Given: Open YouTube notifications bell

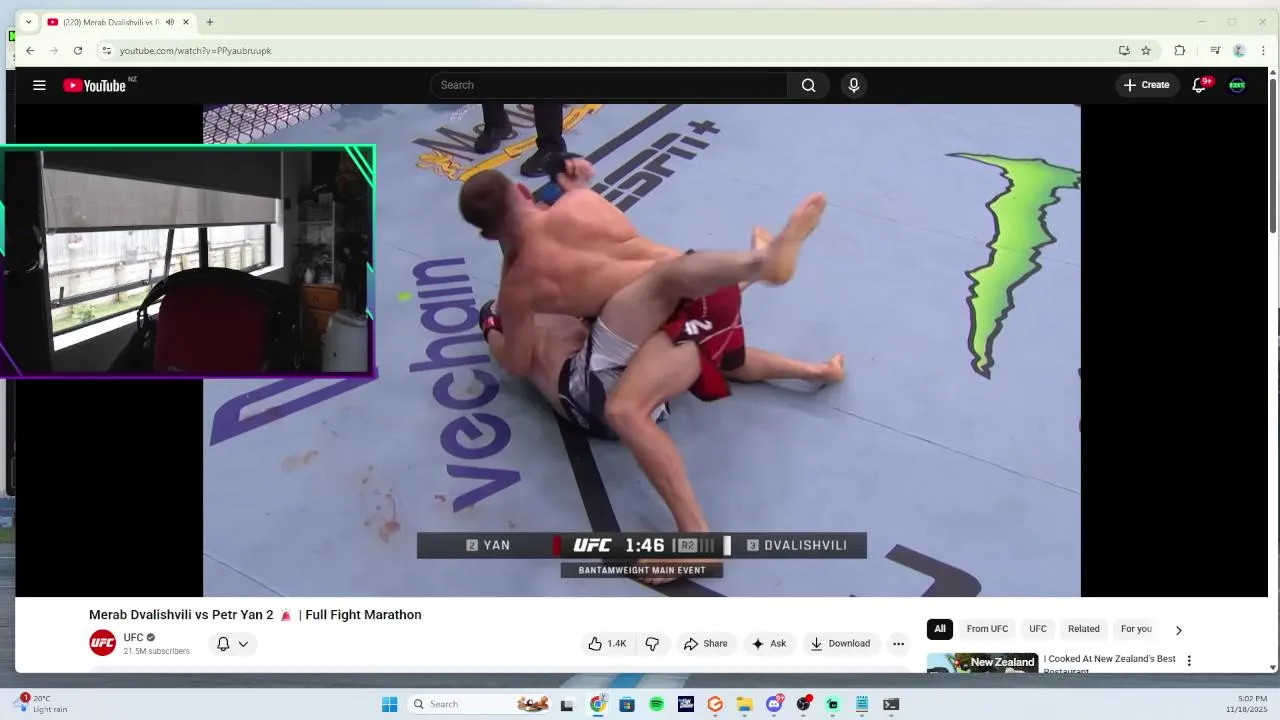Looking at the screenshot, I should pyautogui.click(x=1199, y=85).
